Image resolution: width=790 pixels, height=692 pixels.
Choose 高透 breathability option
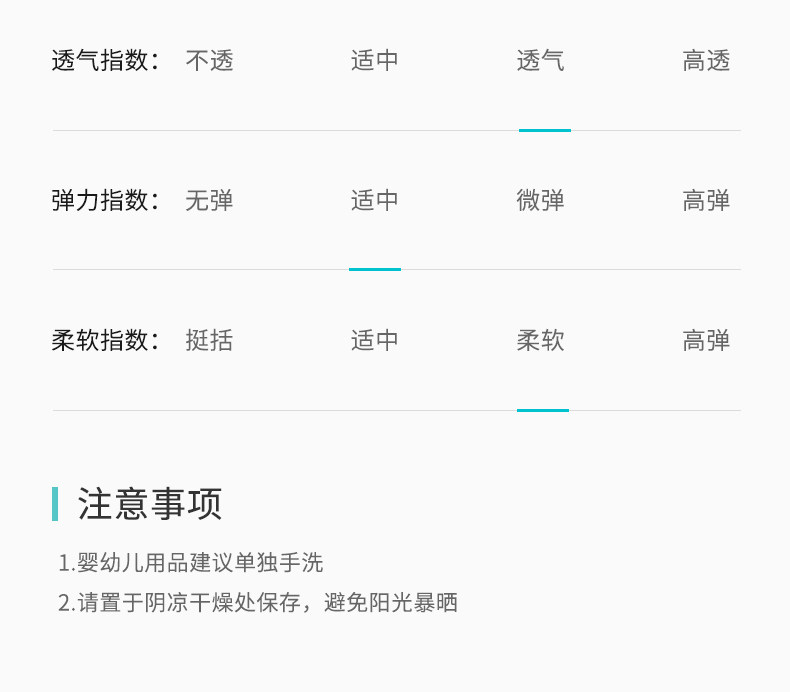[707, 61]
